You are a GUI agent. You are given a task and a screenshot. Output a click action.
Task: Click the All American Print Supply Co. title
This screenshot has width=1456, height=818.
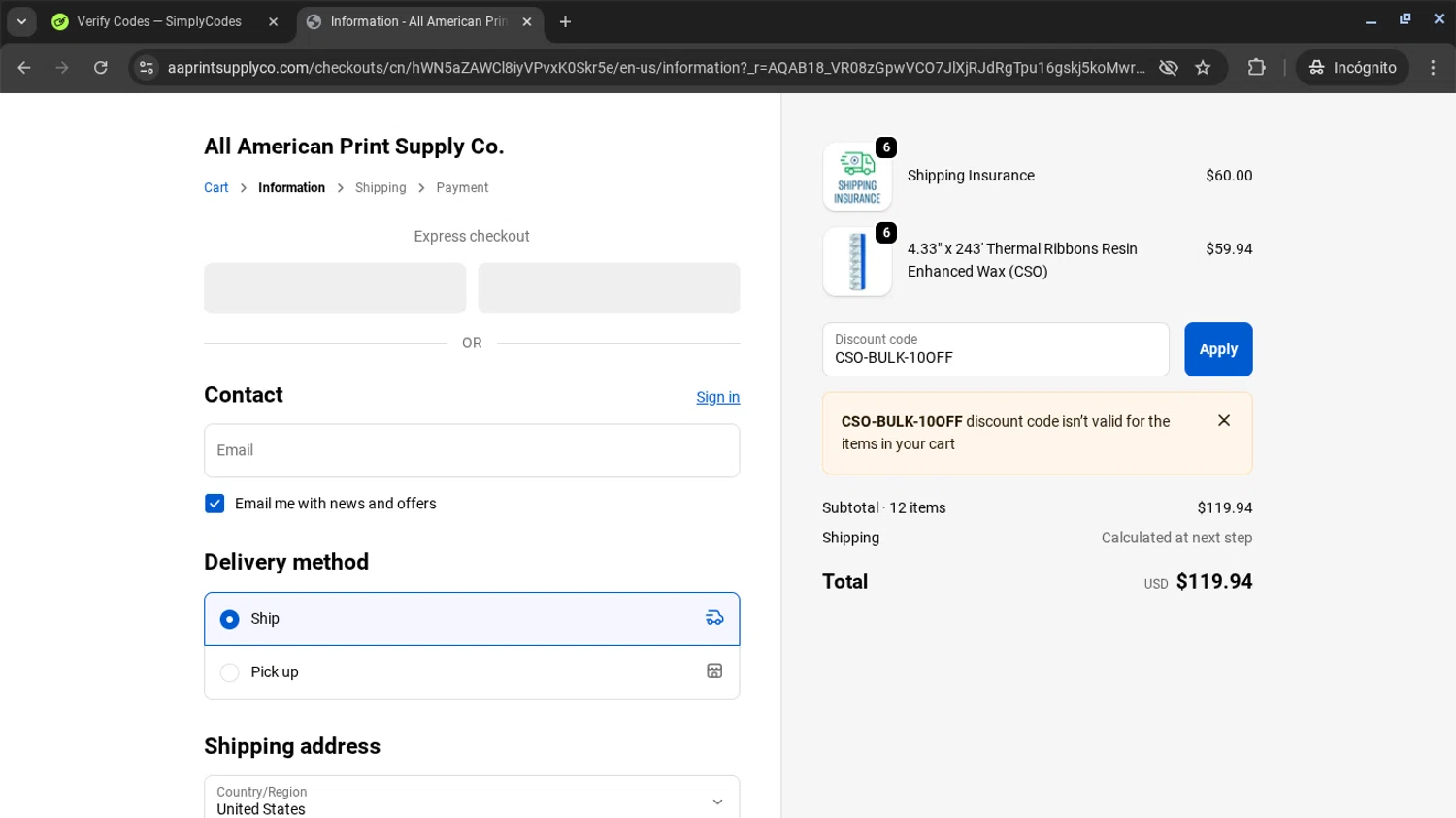(353, 147)
